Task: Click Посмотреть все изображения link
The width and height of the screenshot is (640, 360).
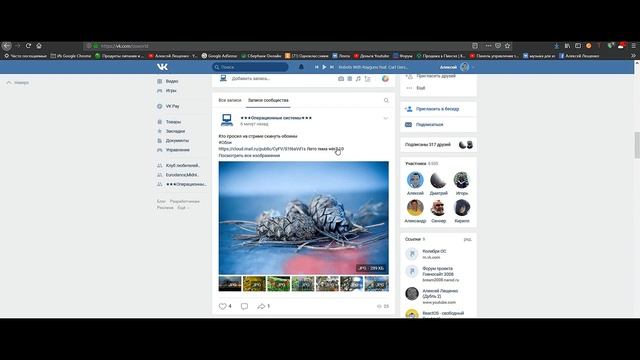Action: (x=249, y=156)
